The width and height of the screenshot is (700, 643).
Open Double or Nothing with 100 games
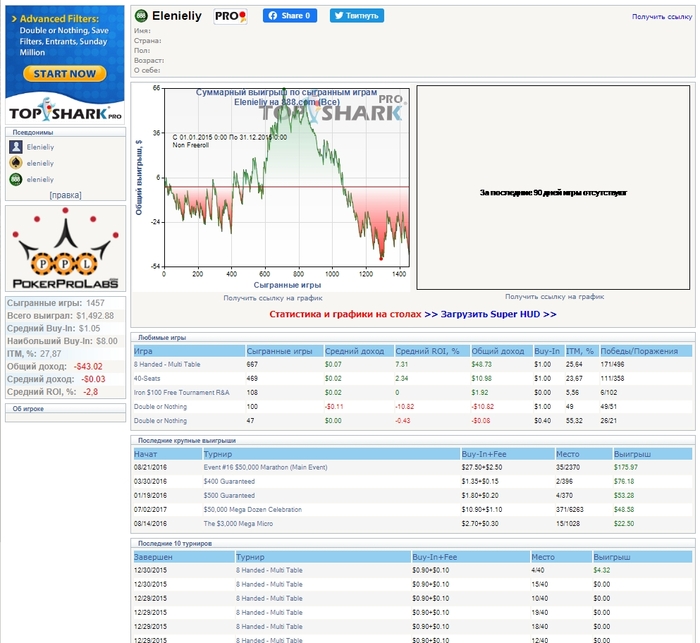pyautogui.click(x=160, y=407)
